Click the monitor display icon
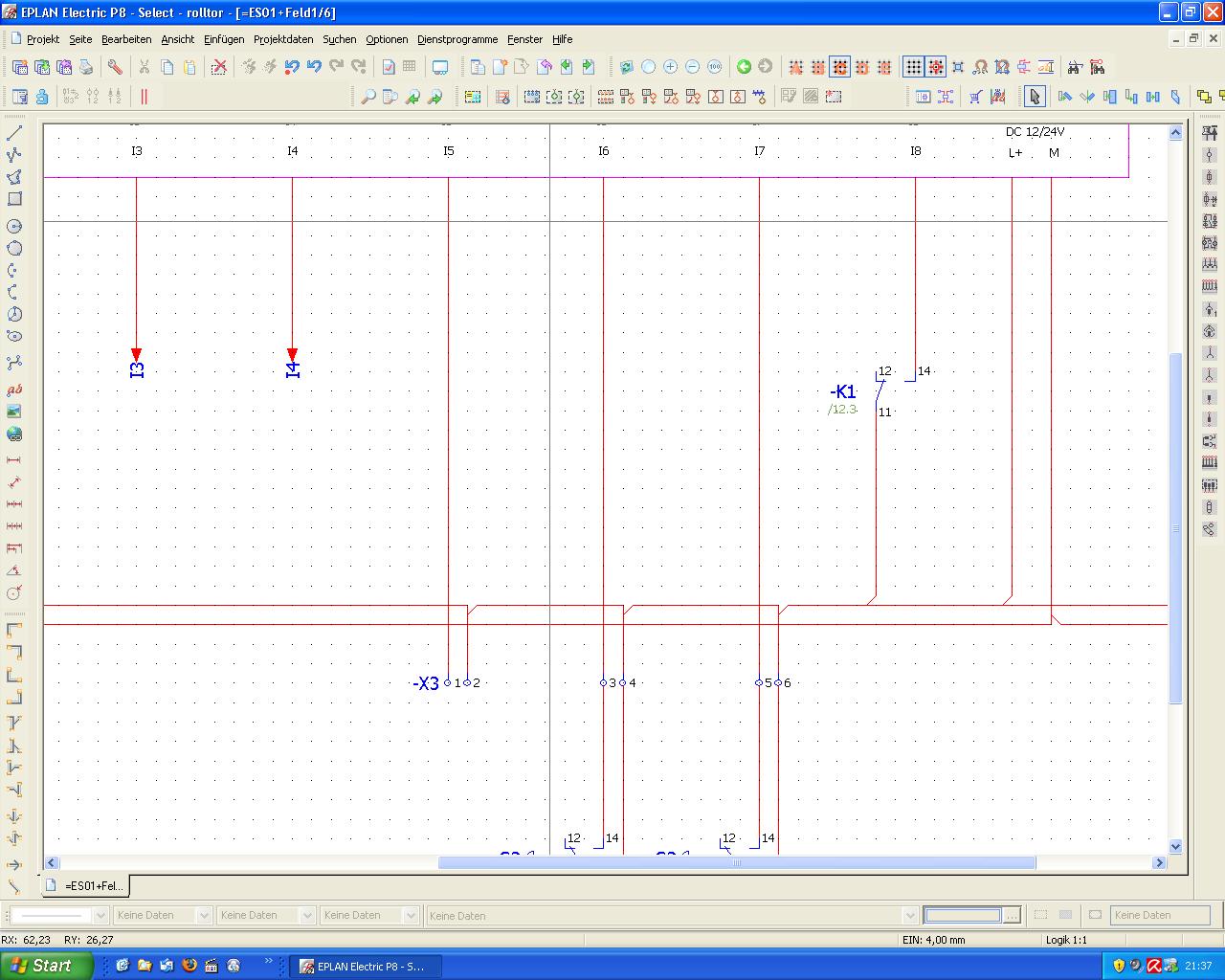Viewport: 1225px width, 980px height. [440, 67]
